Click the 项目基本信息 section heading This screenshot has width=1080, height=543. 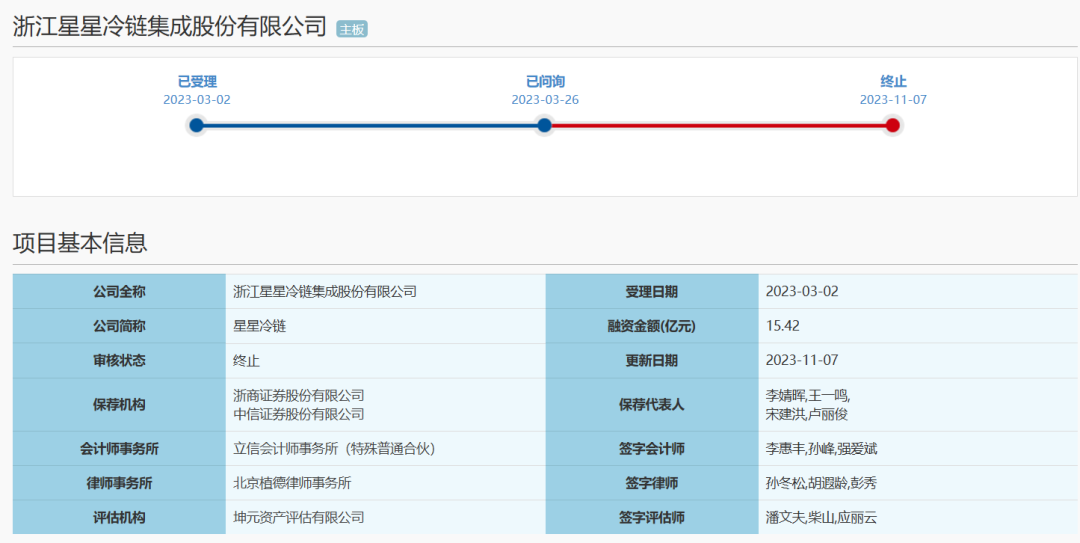pos(80,243)
